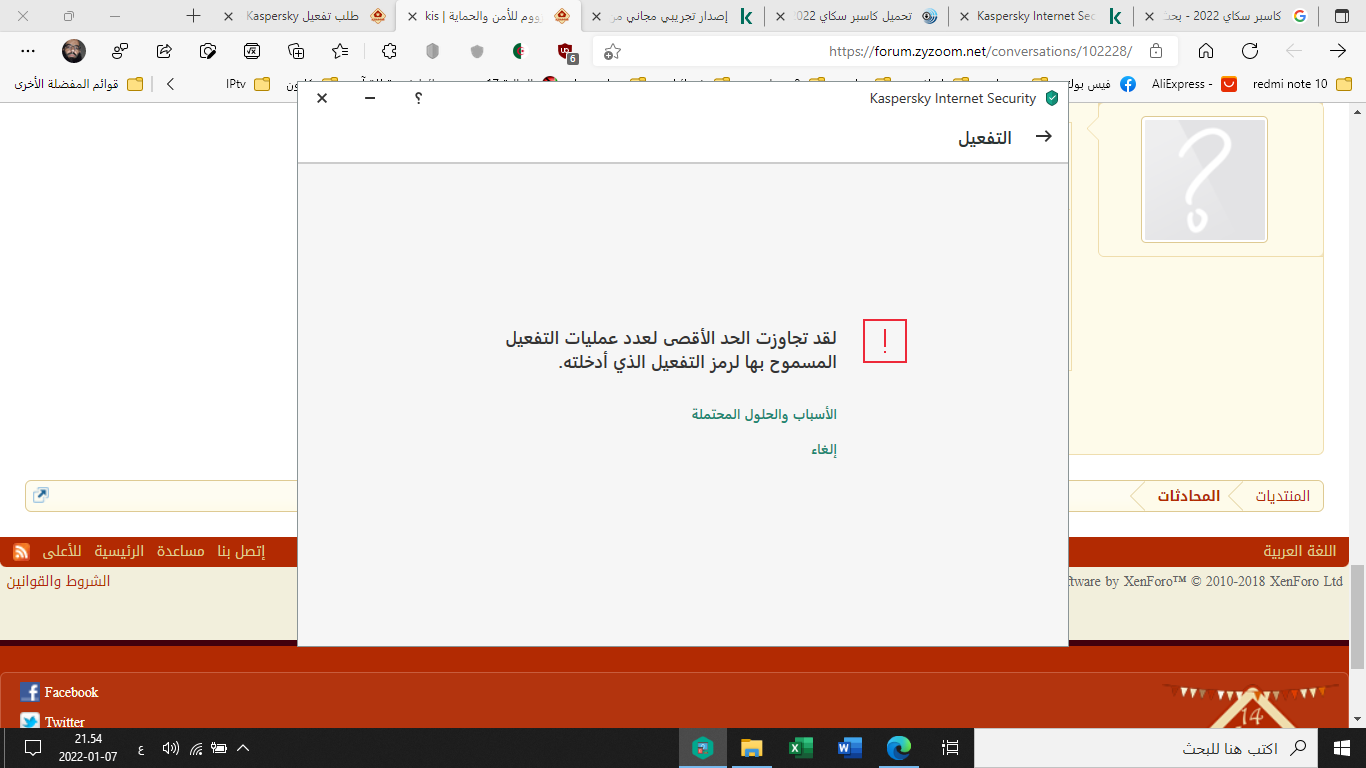1366x768 pixels.
Task: Click the Kaspersky shield logo in the title bar
Action: [1051, 98]
